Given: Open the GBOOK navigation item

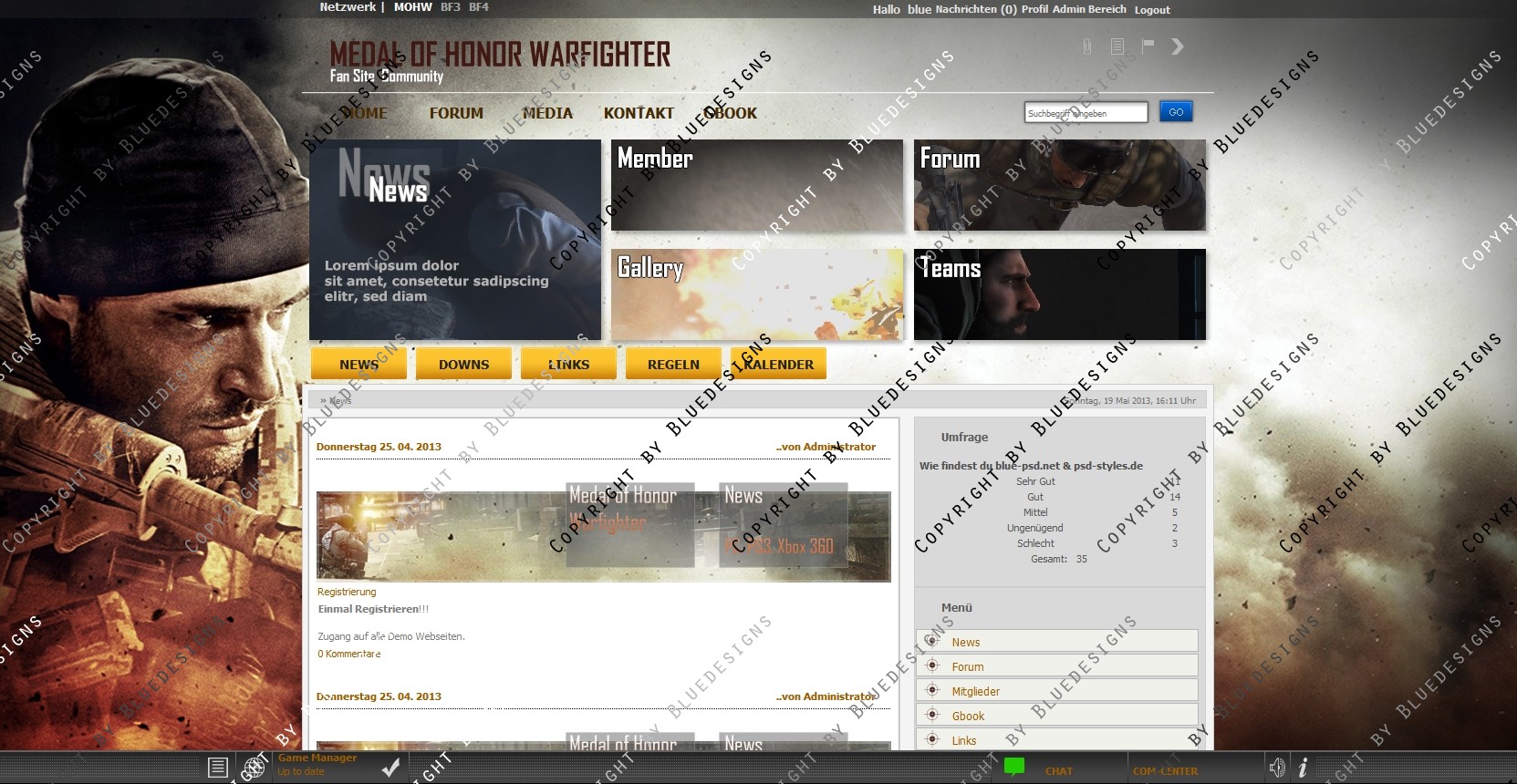Looking at the screenshot, I should tap(730, 113).
